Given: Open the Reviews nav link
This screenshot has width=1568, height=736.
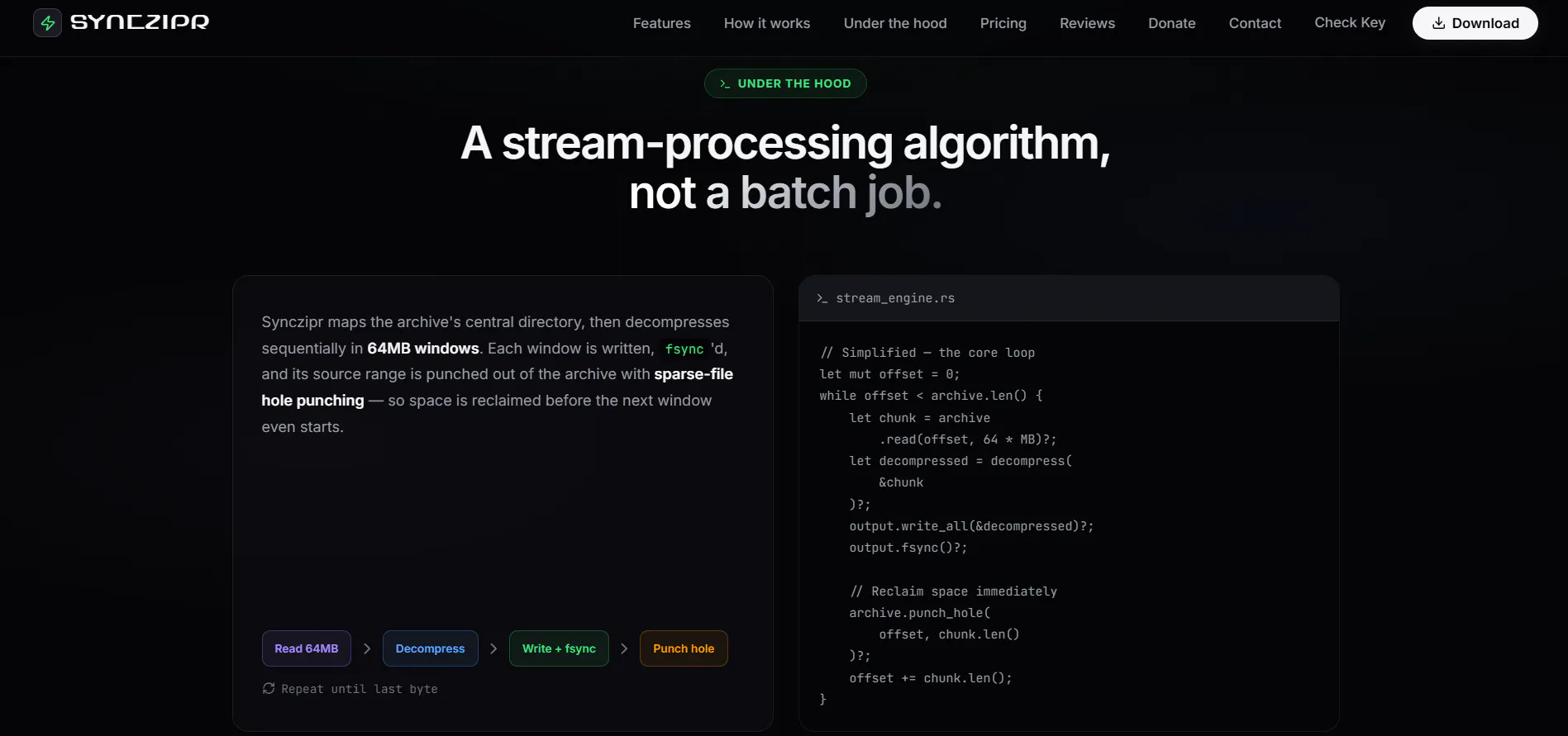Looking at the screenshot, I should (x=1087, y=23).
